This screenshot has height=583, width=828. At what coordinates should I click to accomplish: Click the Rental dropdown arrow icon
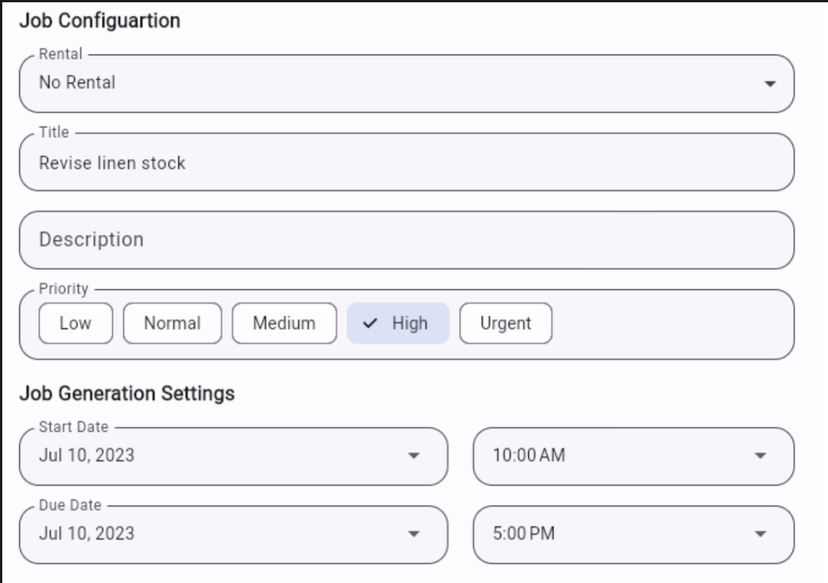[769, 84]
